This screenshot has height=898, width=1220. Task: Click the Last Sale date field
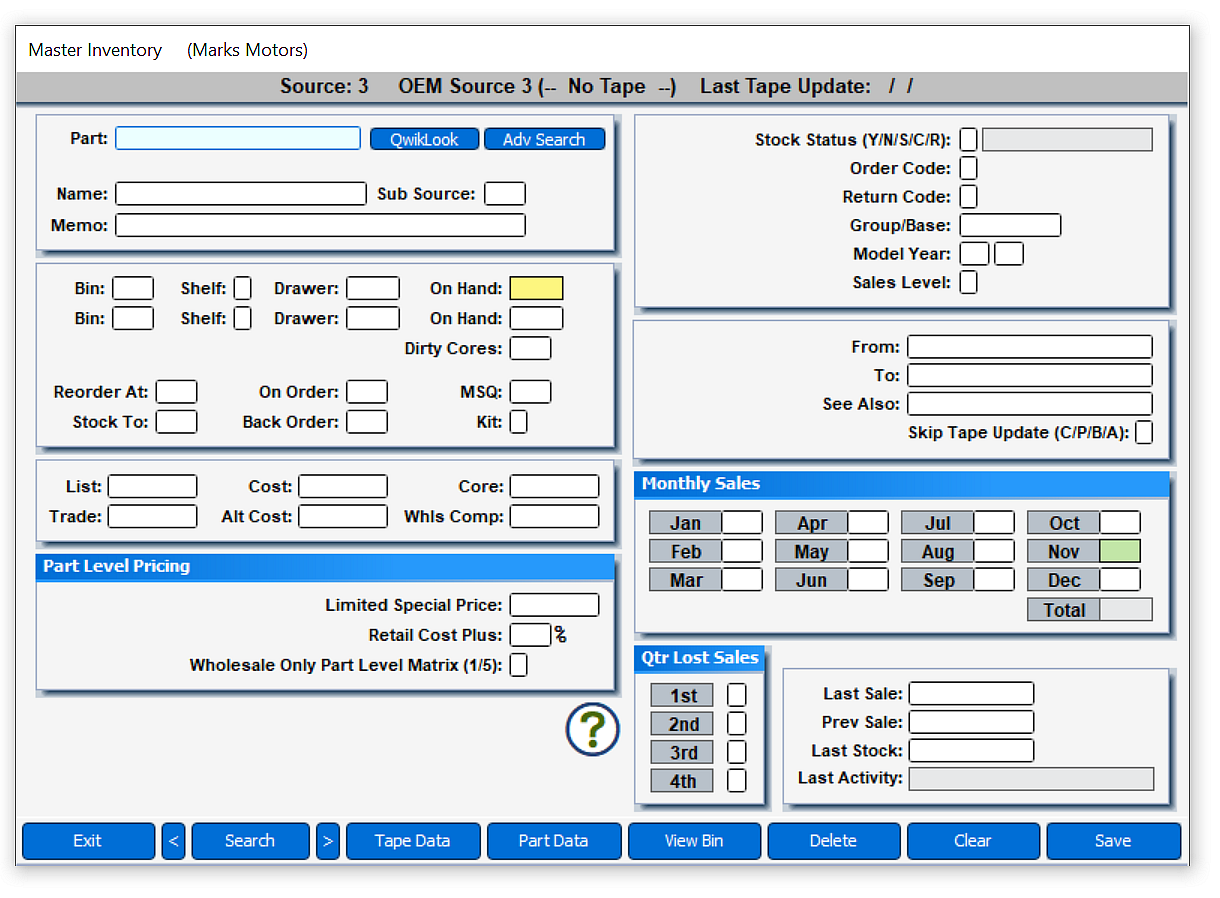point(970,694)
